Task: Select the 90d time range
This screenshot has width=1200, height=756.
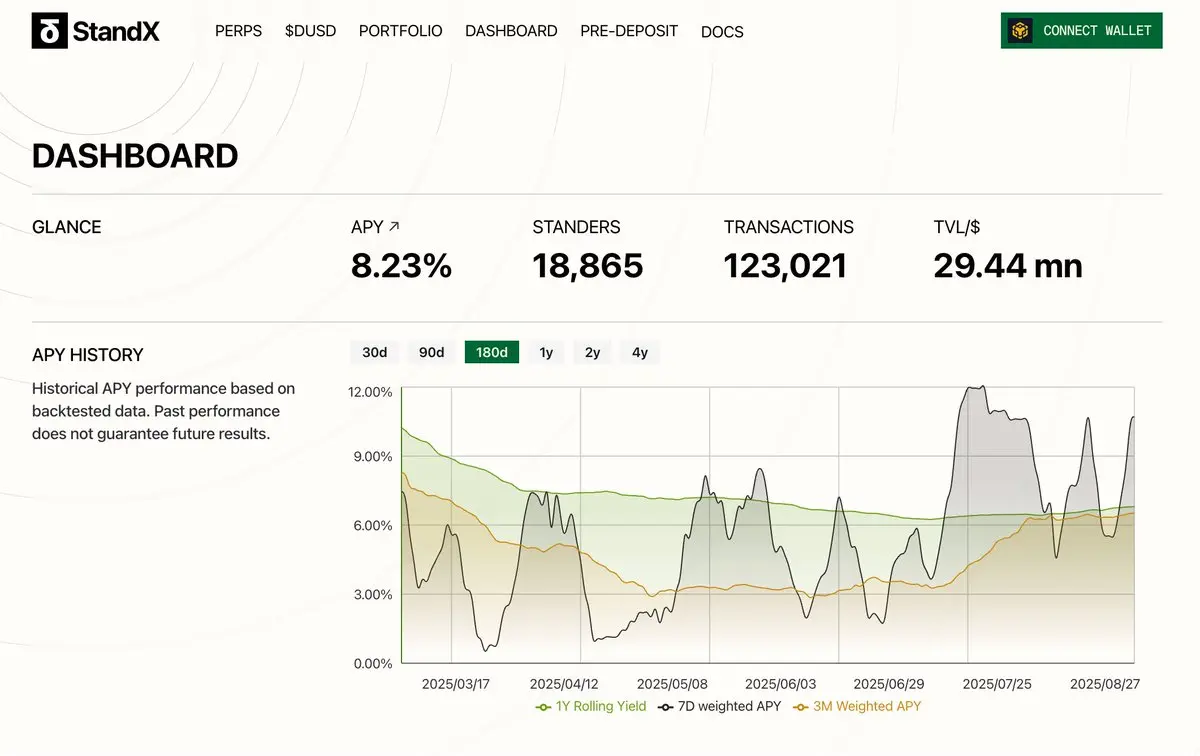Action: [432, 352]
